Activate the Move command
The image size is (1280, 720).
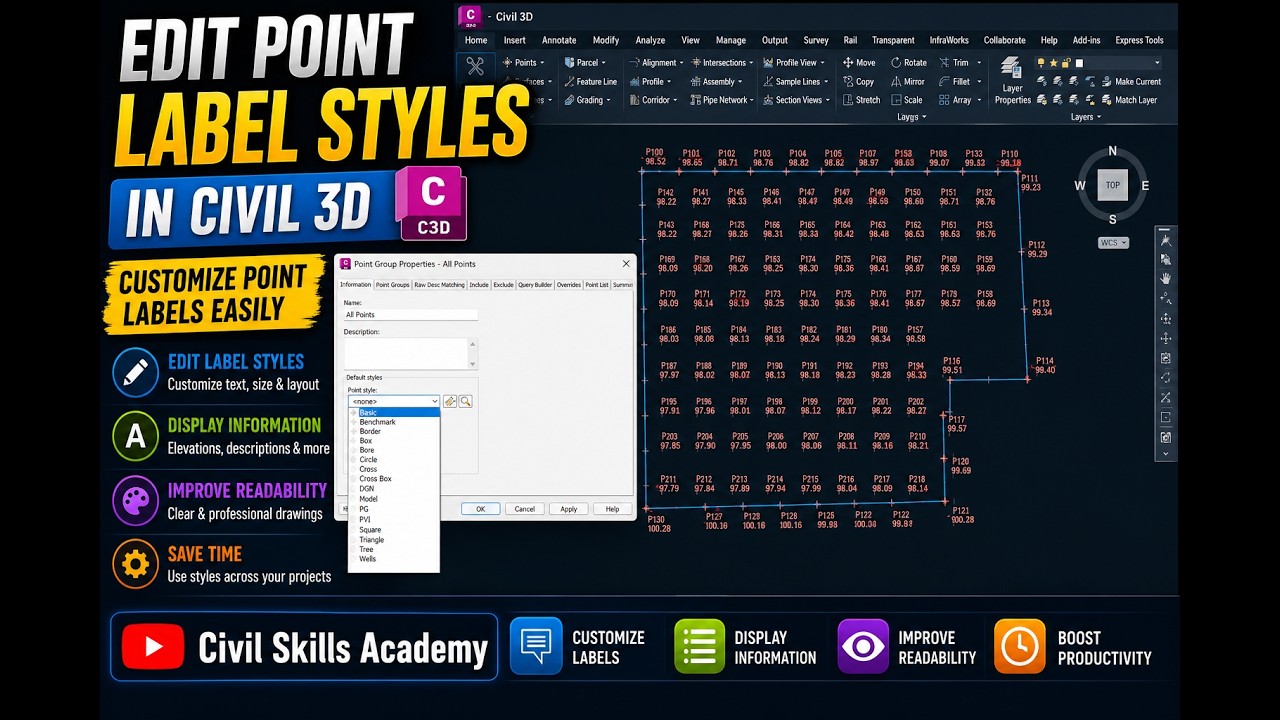[x=858, y=63]
